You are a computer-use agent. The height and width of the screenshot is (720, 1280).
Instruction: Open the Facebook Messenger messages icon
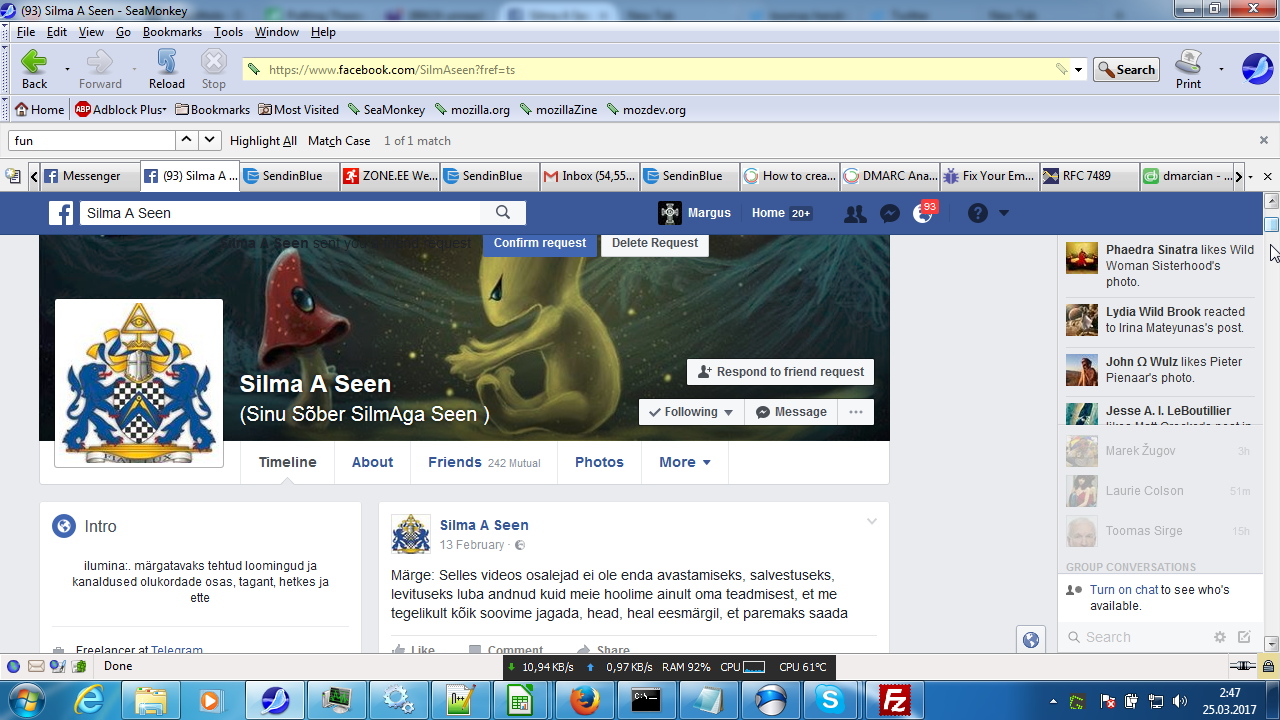point(889,213)
